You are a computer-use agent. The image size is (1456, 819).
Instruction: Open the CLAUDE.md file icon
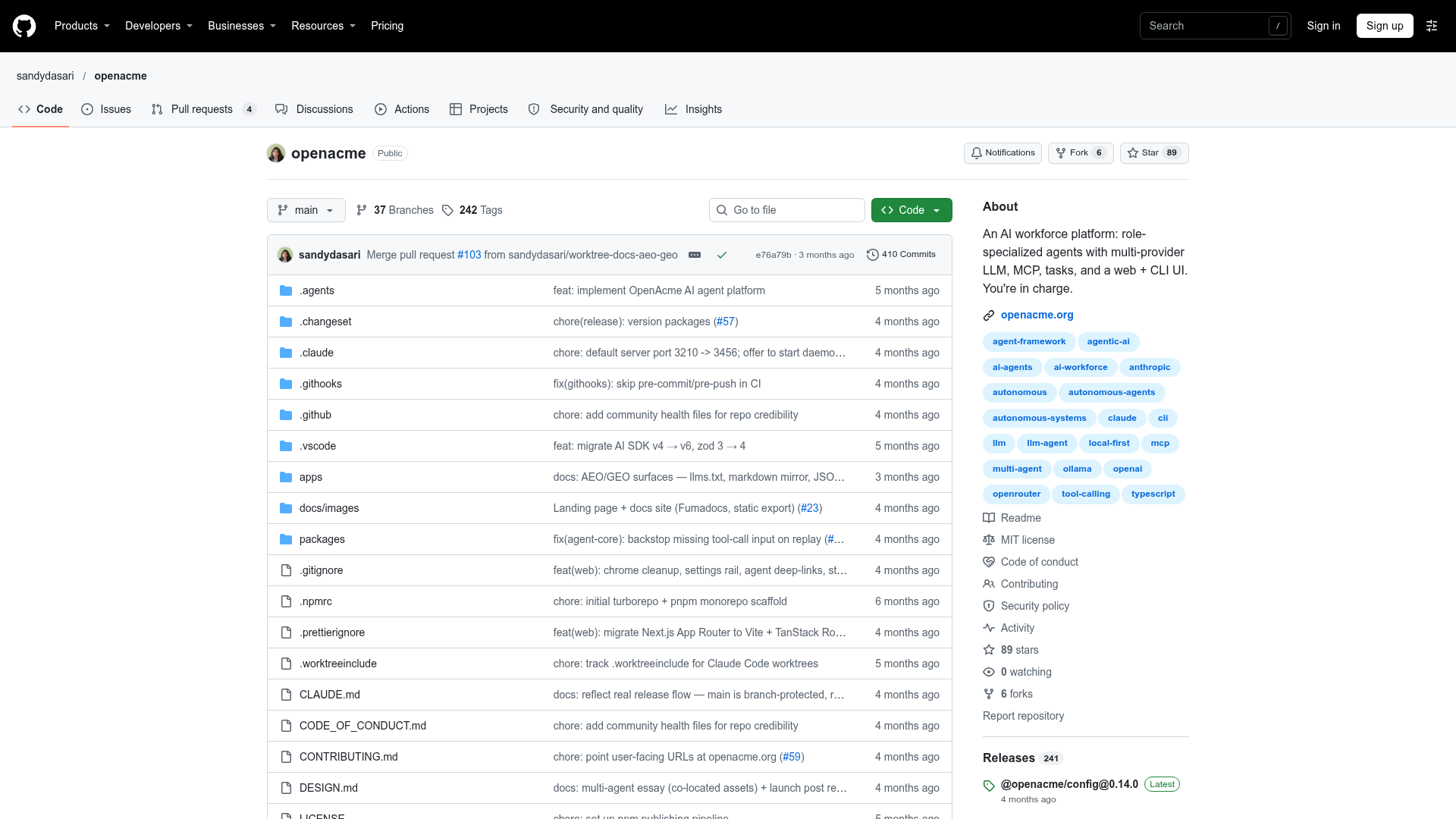[286, 695]
